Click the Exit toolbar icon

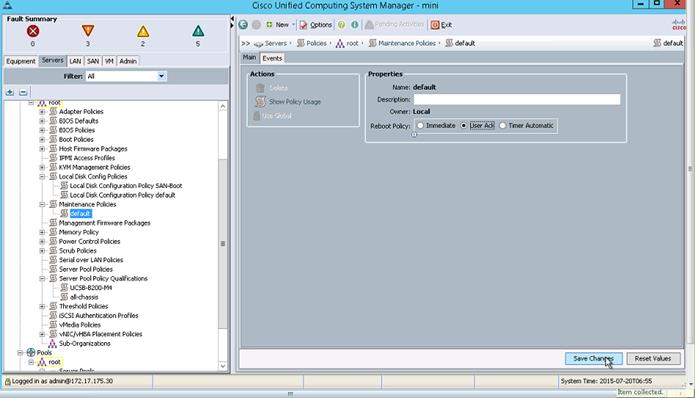coord(435,25)
